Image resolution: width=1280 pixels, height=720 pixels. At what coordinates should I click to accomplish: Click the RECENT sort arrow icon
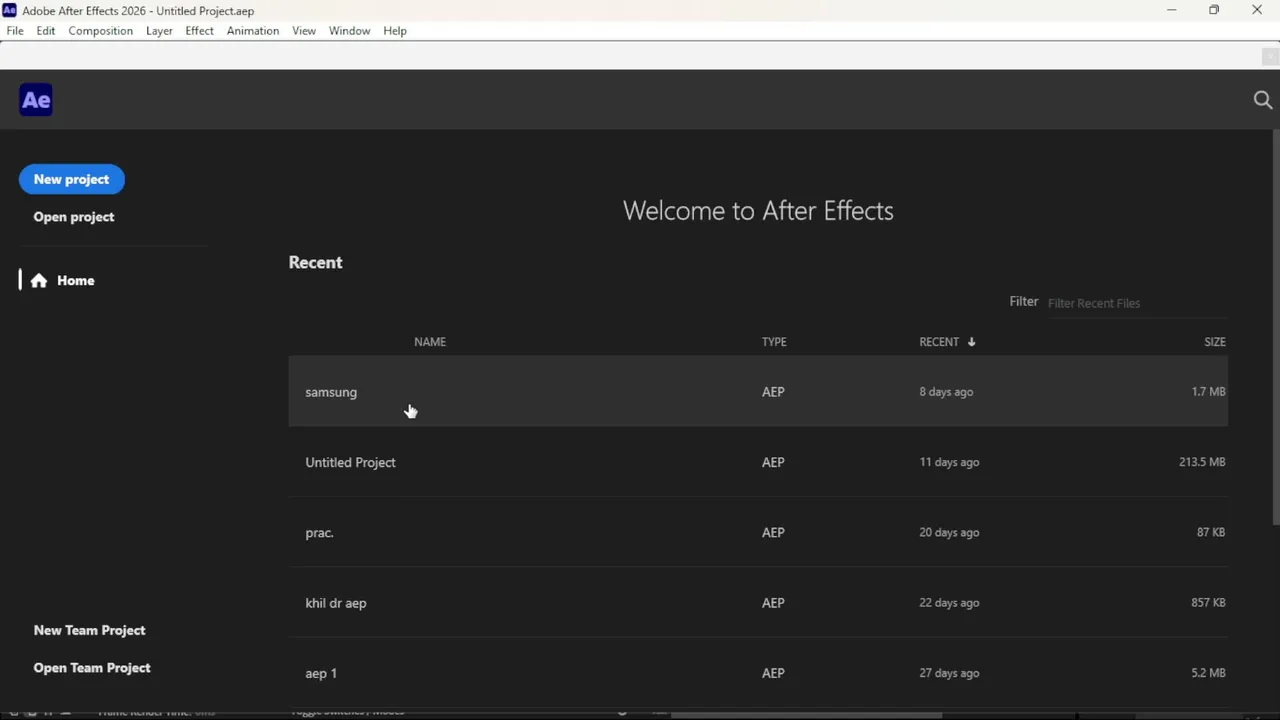[971, 342]
